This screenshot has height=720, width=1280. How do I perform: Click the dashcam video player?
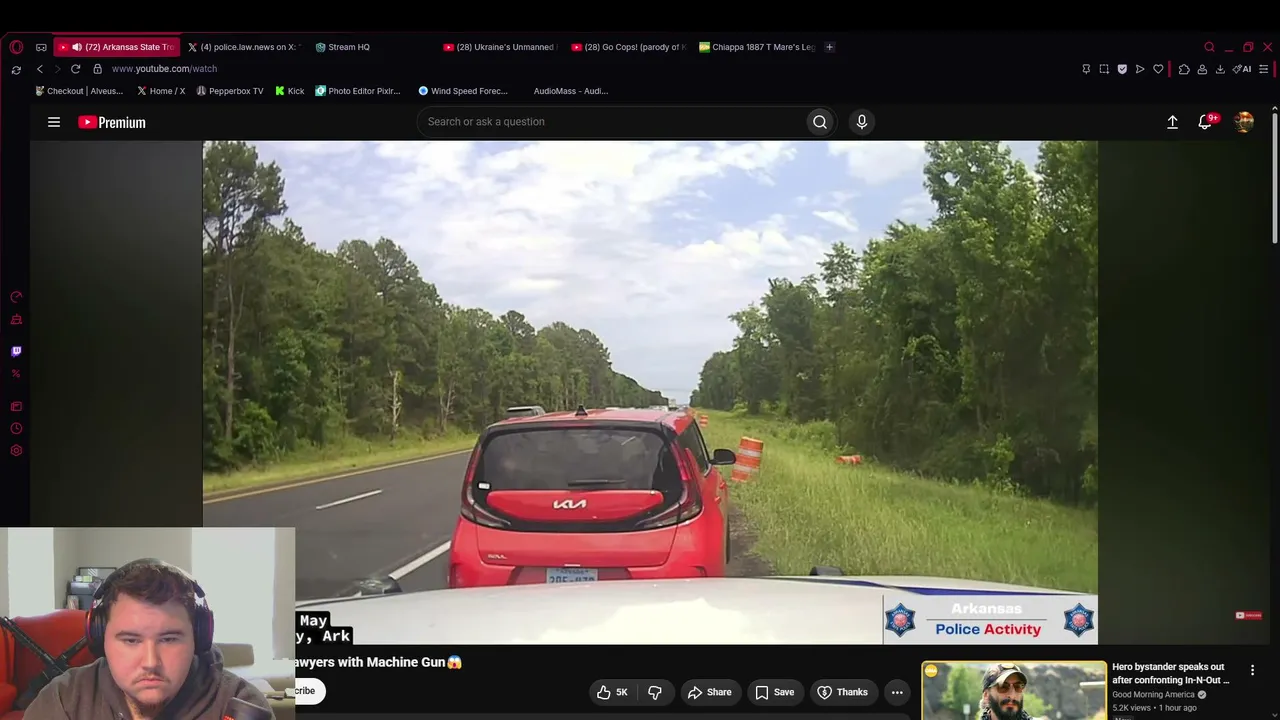(x=650, y=392)
